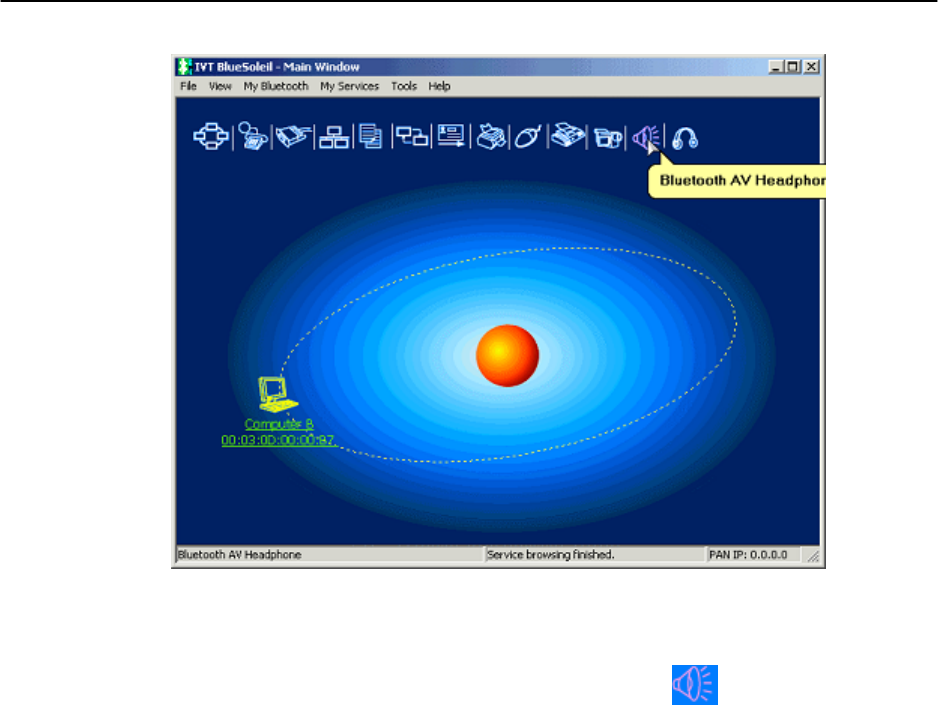Select the Information Synchronization service icon
The height and width of the screenshot is (705, 938).
pyautogui.click(x=412, y=136)
